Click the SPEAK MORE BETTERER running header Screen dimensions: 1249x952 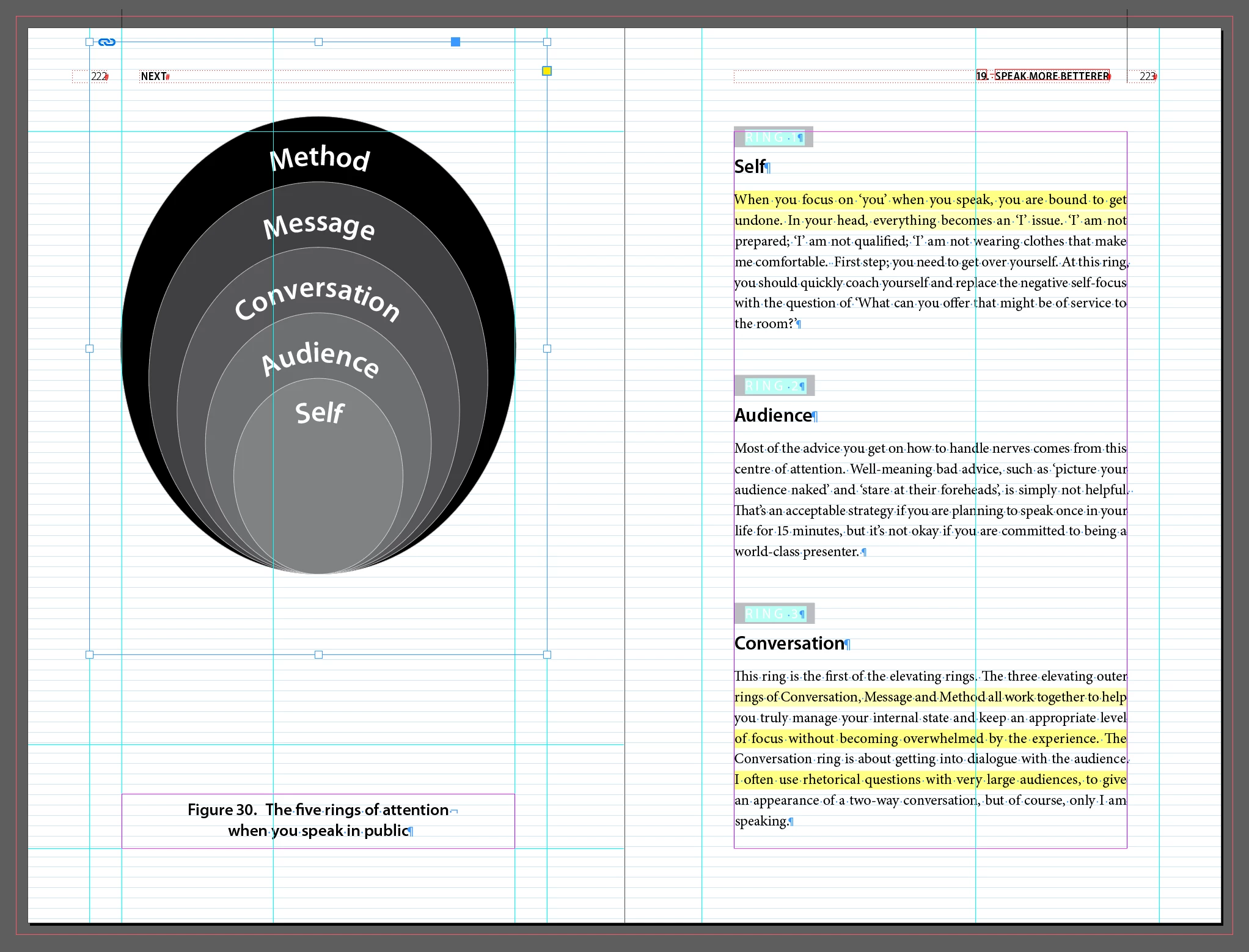point(1051,76)
